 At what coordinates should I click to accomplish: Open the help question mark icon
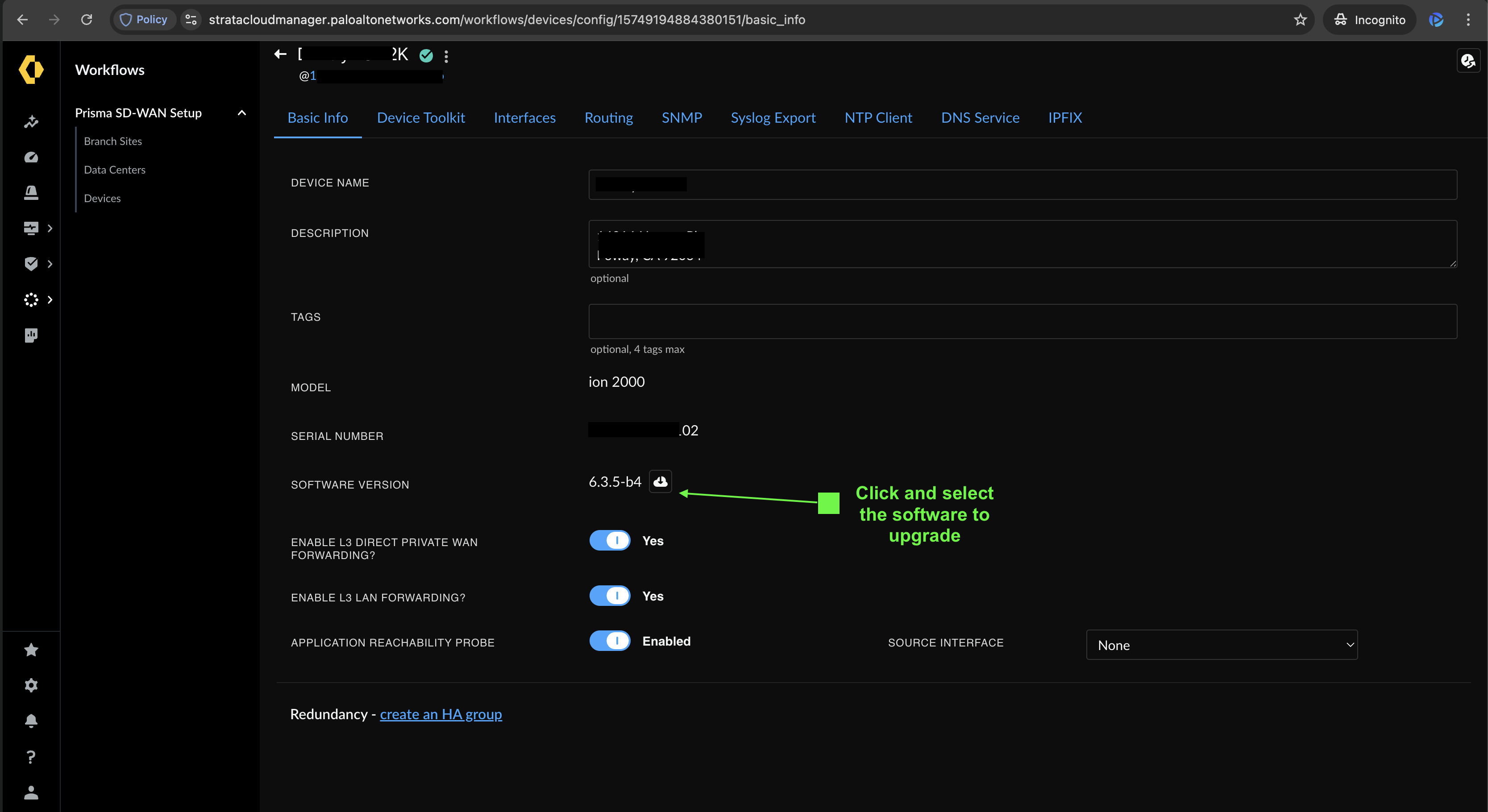tap(31, 757)
